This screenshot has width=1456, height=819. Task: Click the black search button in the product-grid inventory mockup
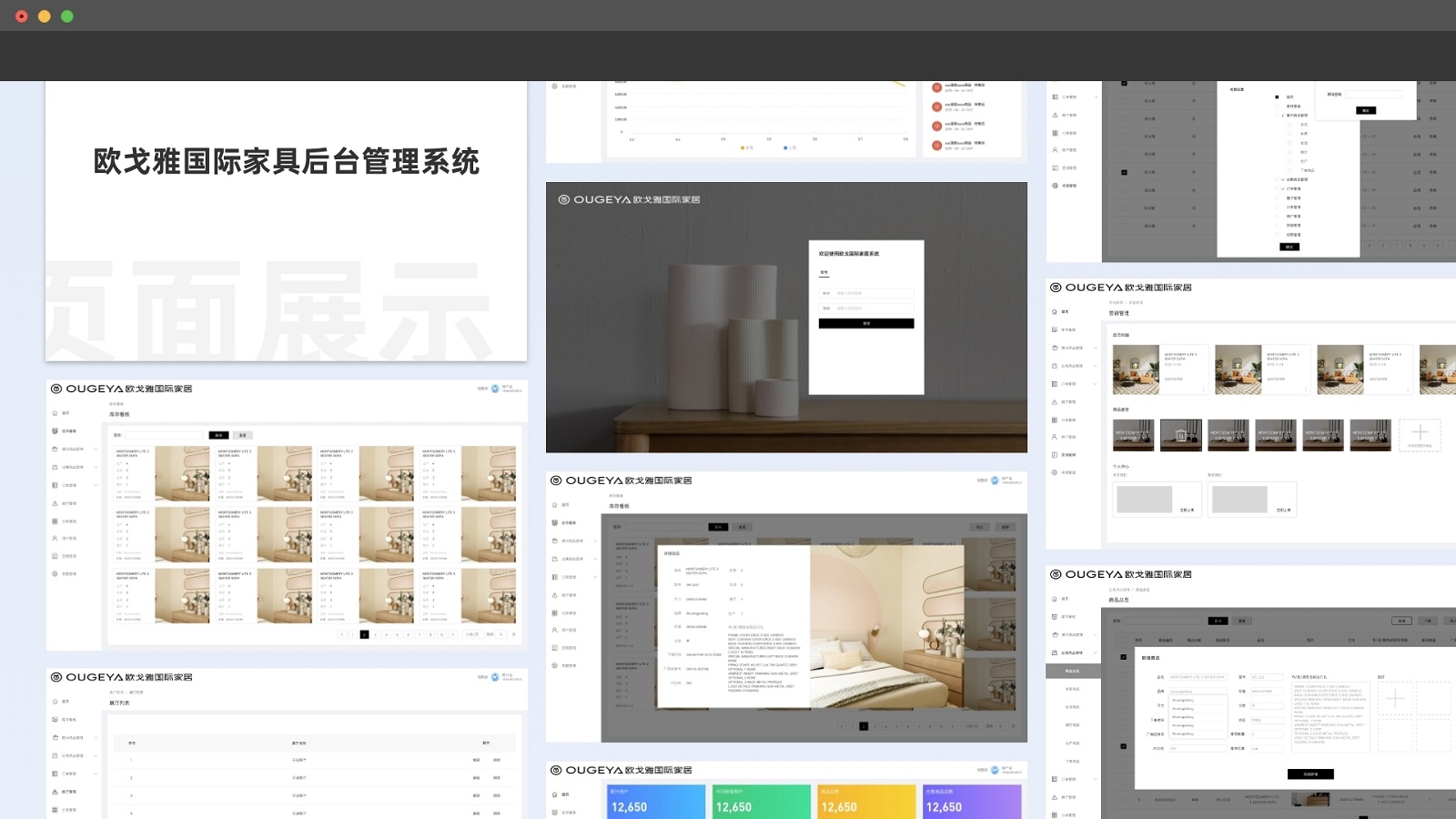click(x=218, y=435)
